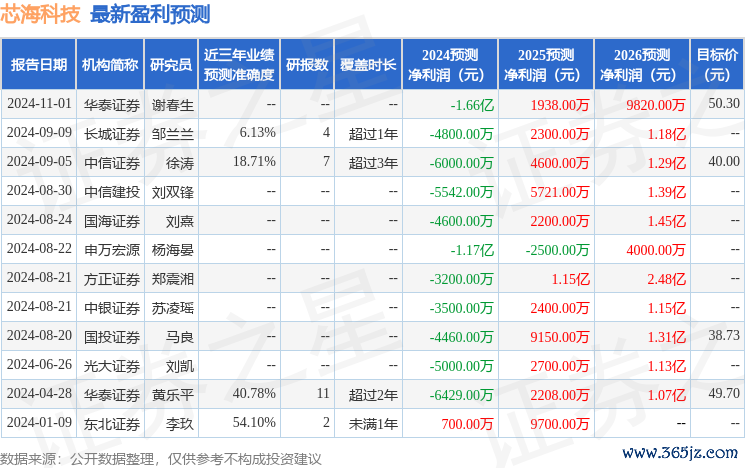
Task: Select the 研报数 column header
Action: [307, 64]
